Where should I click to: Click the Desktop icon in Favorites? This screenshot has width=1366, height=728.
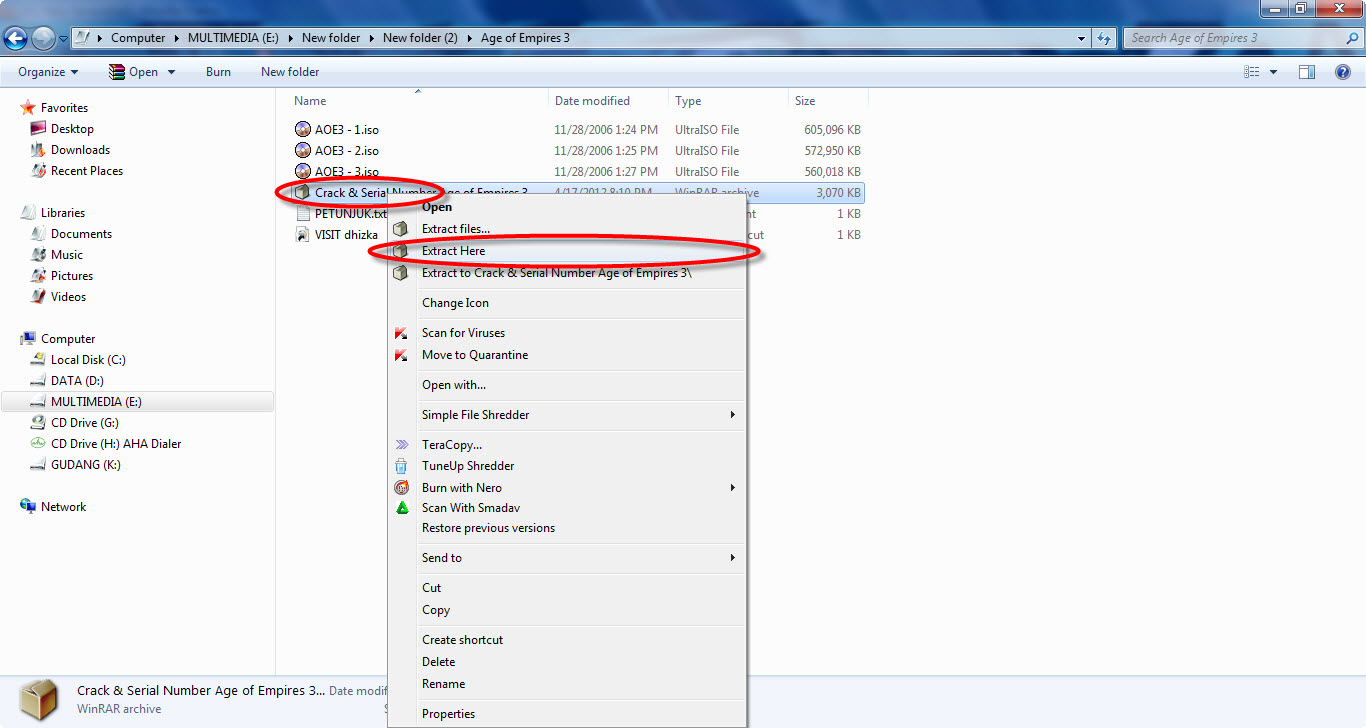pos(38,128)
